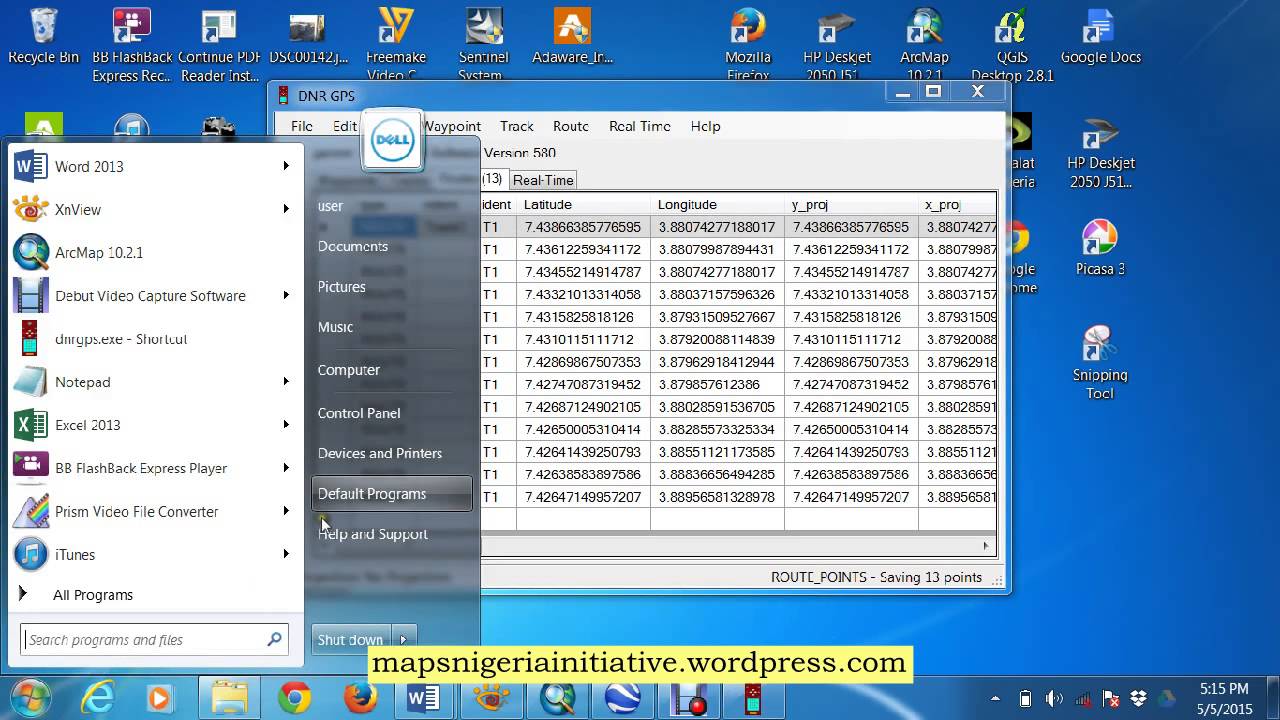Open Debut Video Capture Software entry

155,295
